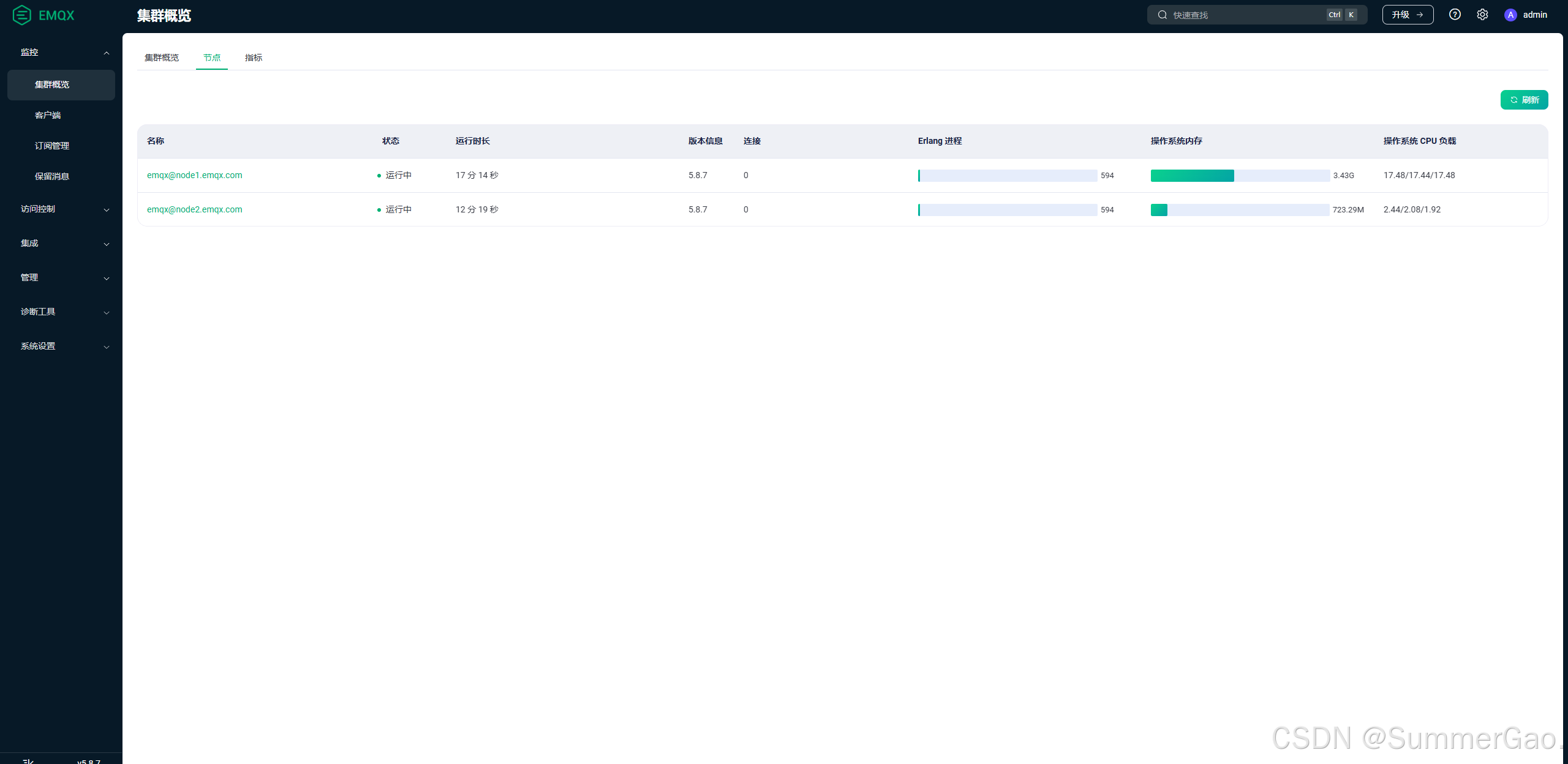Open the admin user name menu
The height and width of the screenshot is (764, 1568).
point(1535,15)
